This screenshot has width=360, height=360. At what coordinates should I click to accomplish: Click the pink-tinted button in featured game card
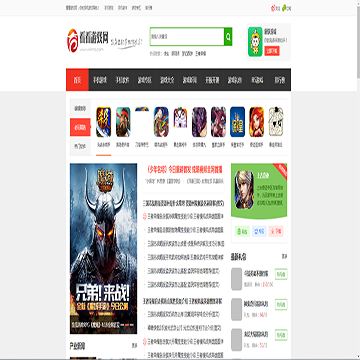(x=276, y=231)
